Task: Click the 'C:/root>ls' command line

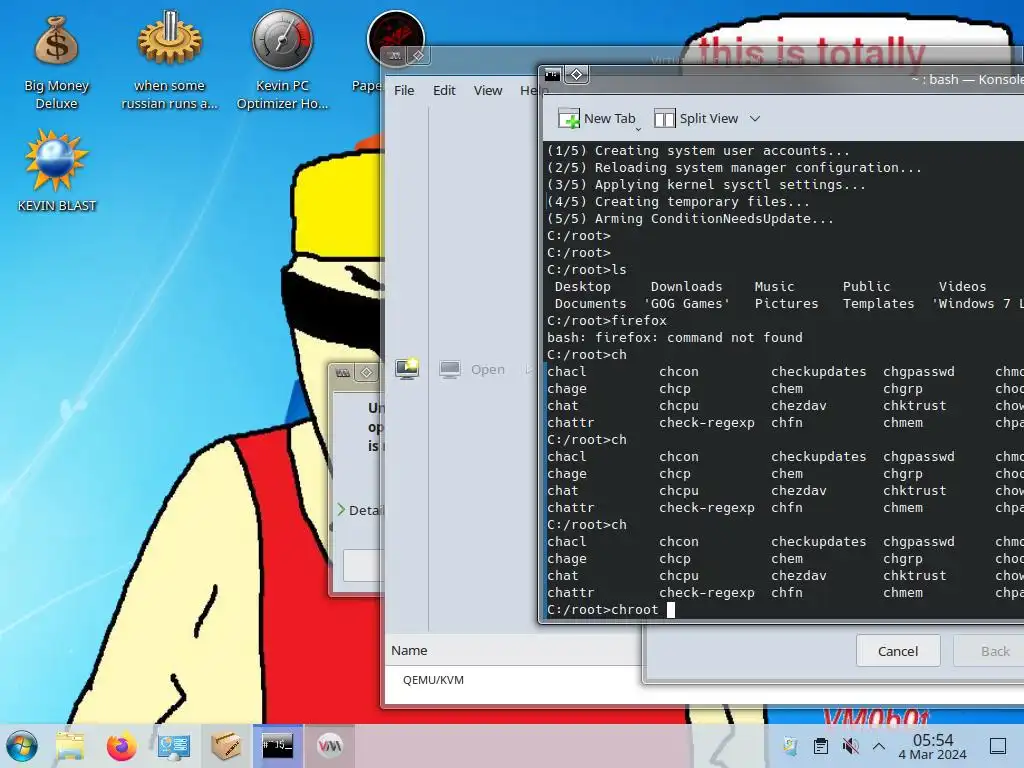Action: pos(586,270)
